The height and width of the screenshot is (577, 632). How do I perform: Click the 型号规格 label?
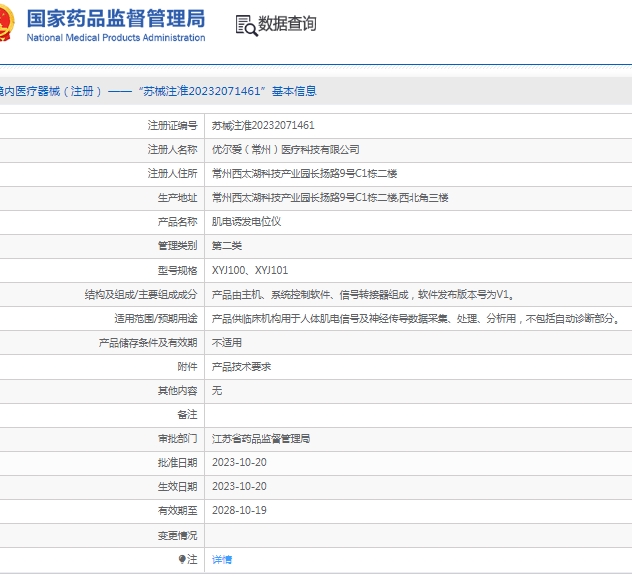(x=177, y=270)
